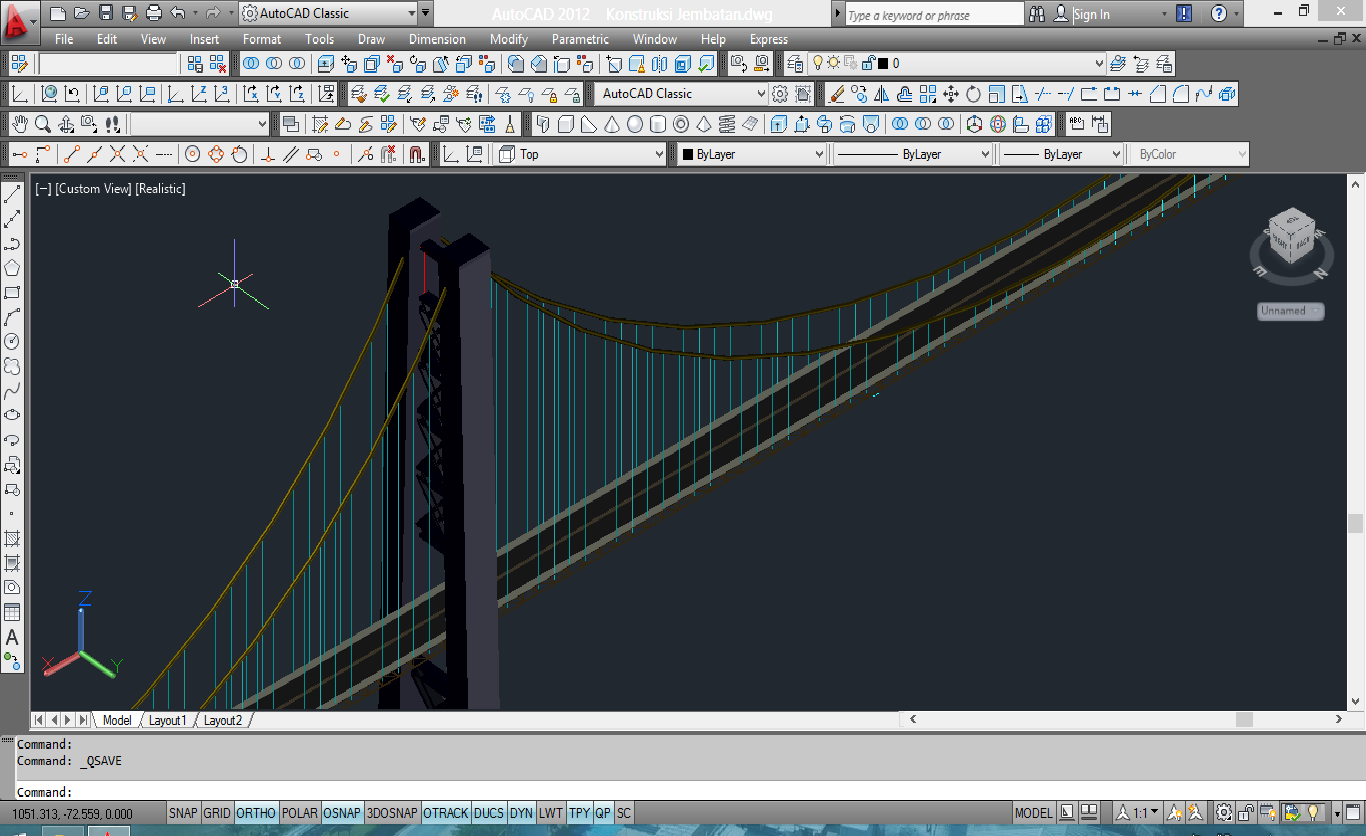
Task: Select the Ellipse draw tool
Action: (x=12, y=415)
